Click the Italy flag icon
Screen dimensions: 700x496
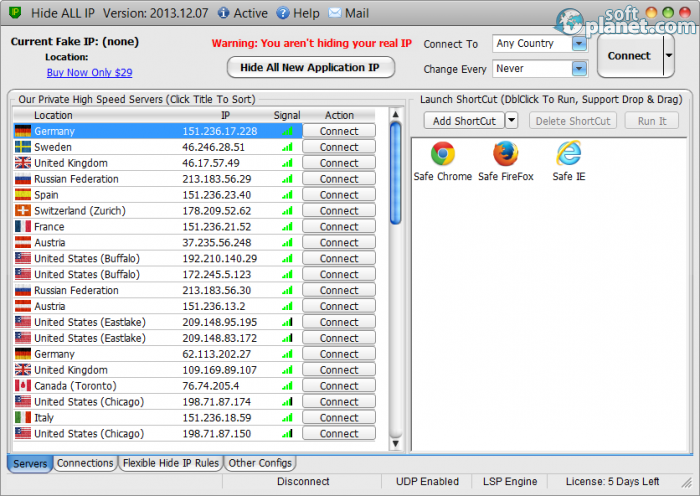point(23,417)
